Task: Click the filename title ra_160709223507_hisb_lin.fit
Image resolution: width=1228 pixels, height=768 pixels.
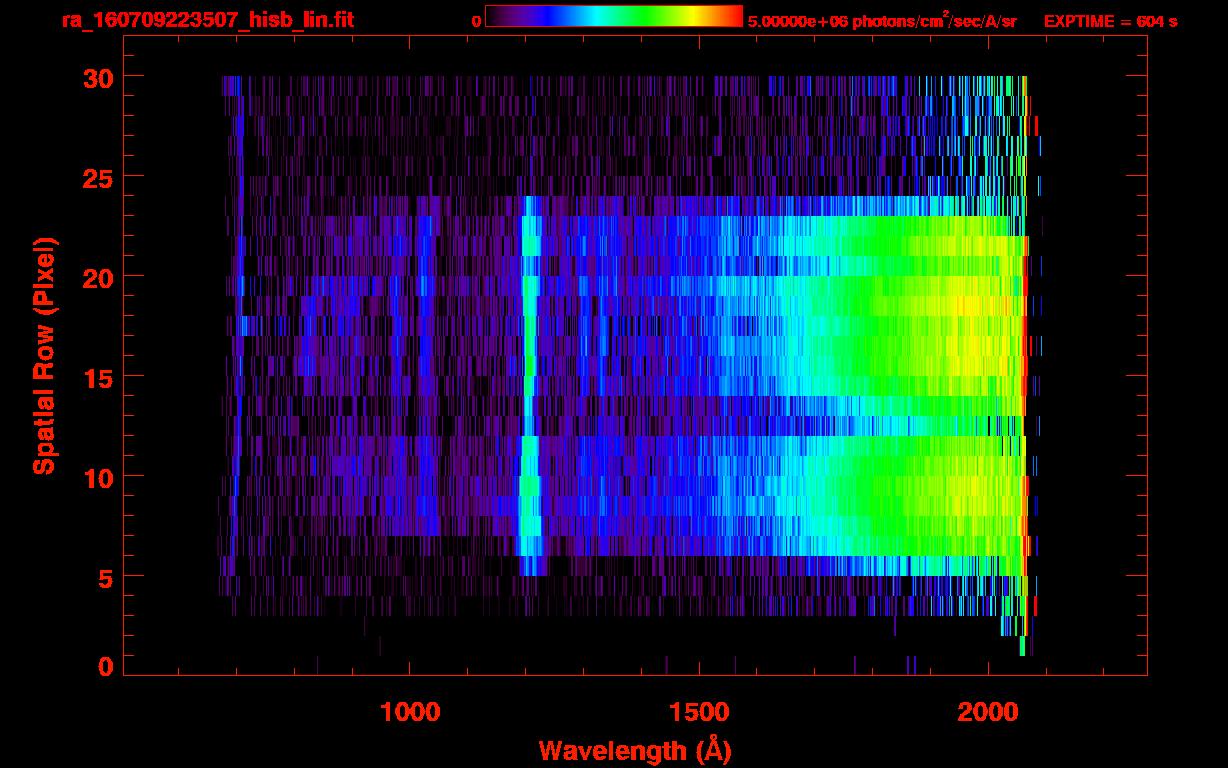Action: point(207,20)
